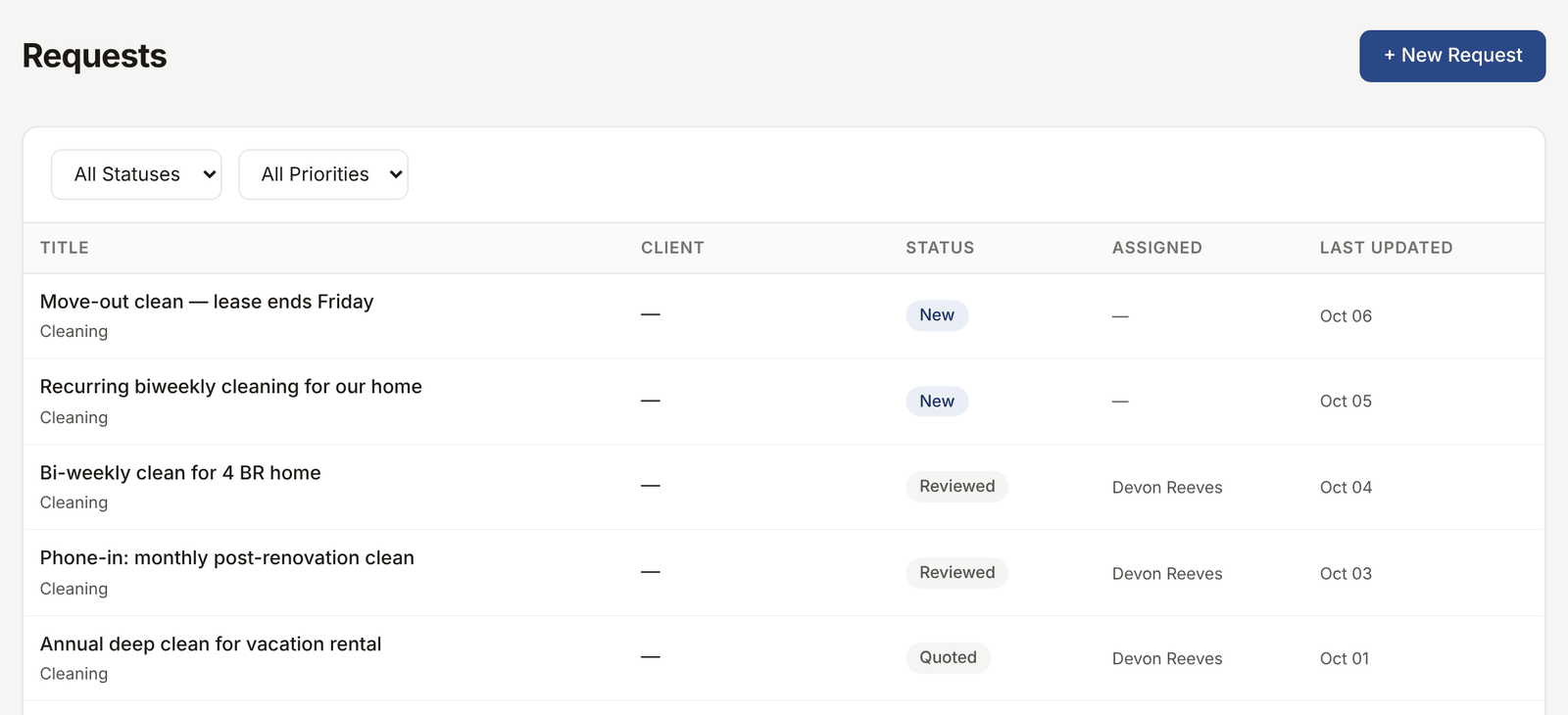The width and height of the screenshot is (1568, 715).
Task: Click the New badge for Recurring biweekly cleaning
Action: click(937, 402)
